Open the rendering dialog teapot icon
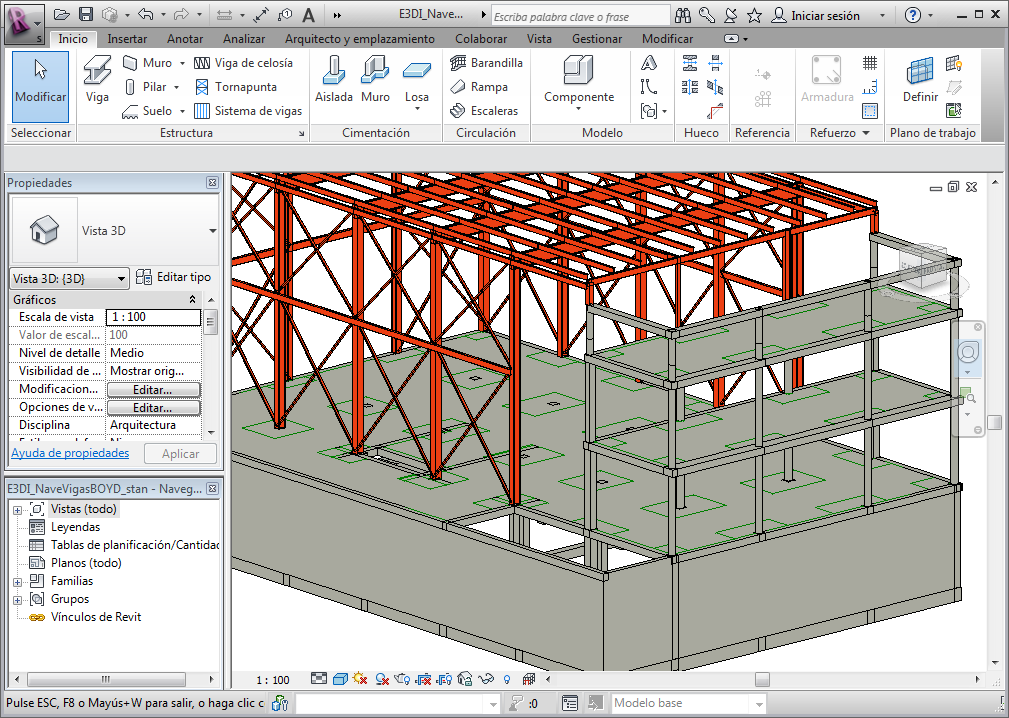The width and height of the screenshot is (1009, 718). point(404,680)
